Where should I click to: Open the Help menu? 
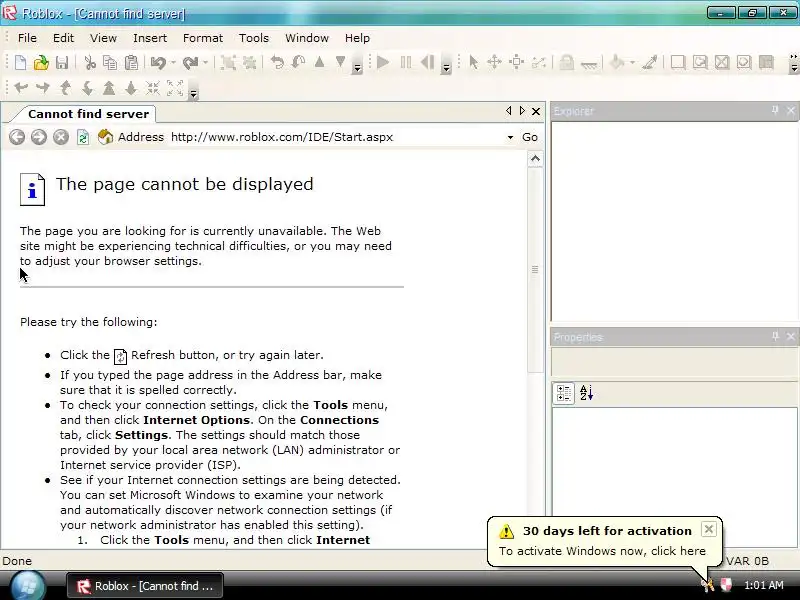357,38
